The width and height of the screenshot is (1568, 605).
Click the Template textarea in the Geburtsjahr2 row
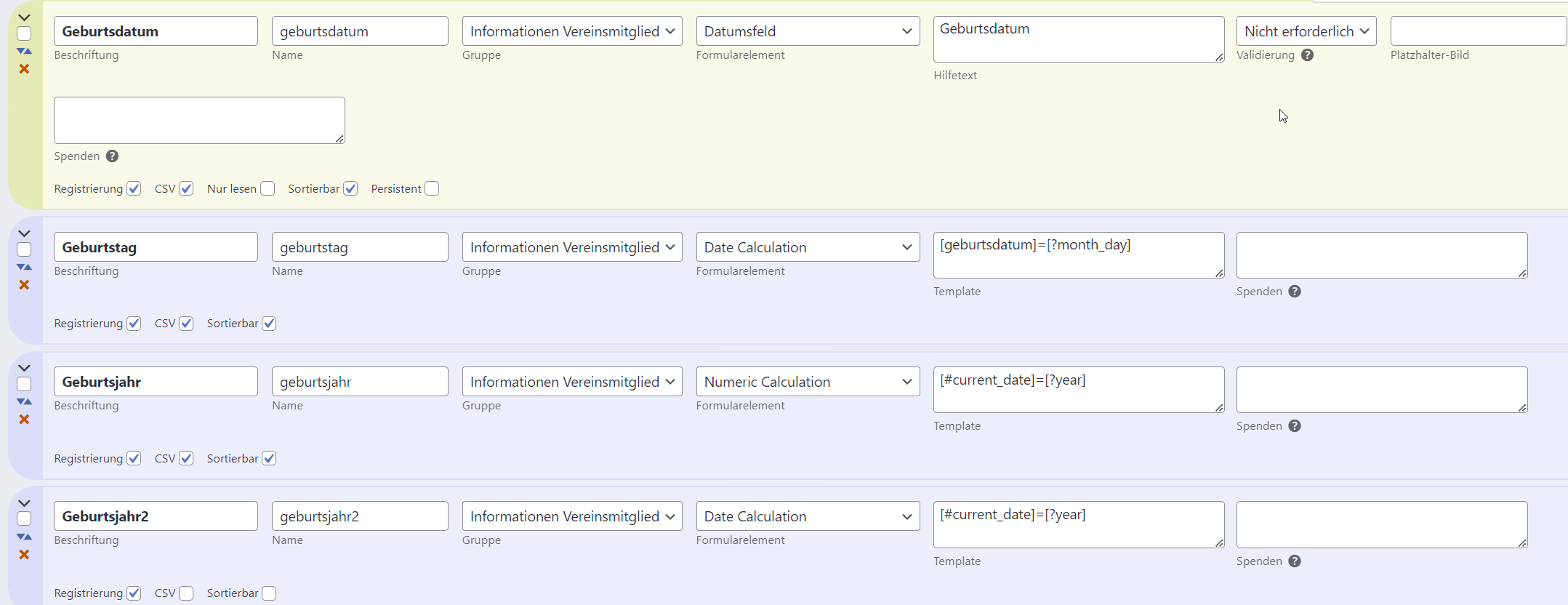coord(1079,525)
